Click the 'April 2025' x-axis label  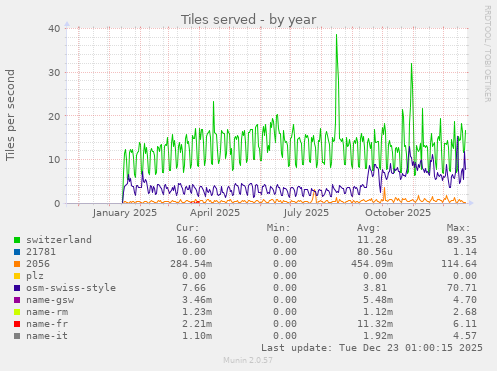click(215, 213)
